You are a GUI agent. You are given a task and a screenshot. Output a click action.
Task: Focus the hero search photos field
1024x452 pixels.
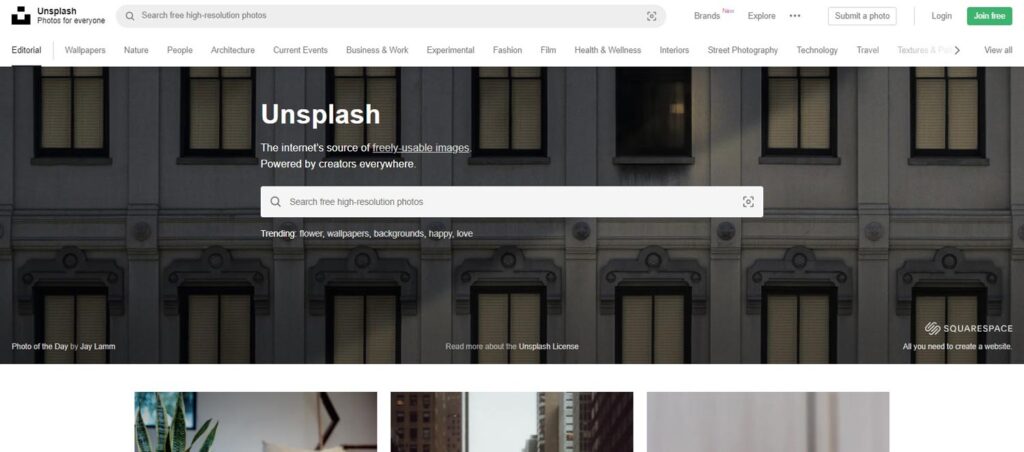coord(511,202)
